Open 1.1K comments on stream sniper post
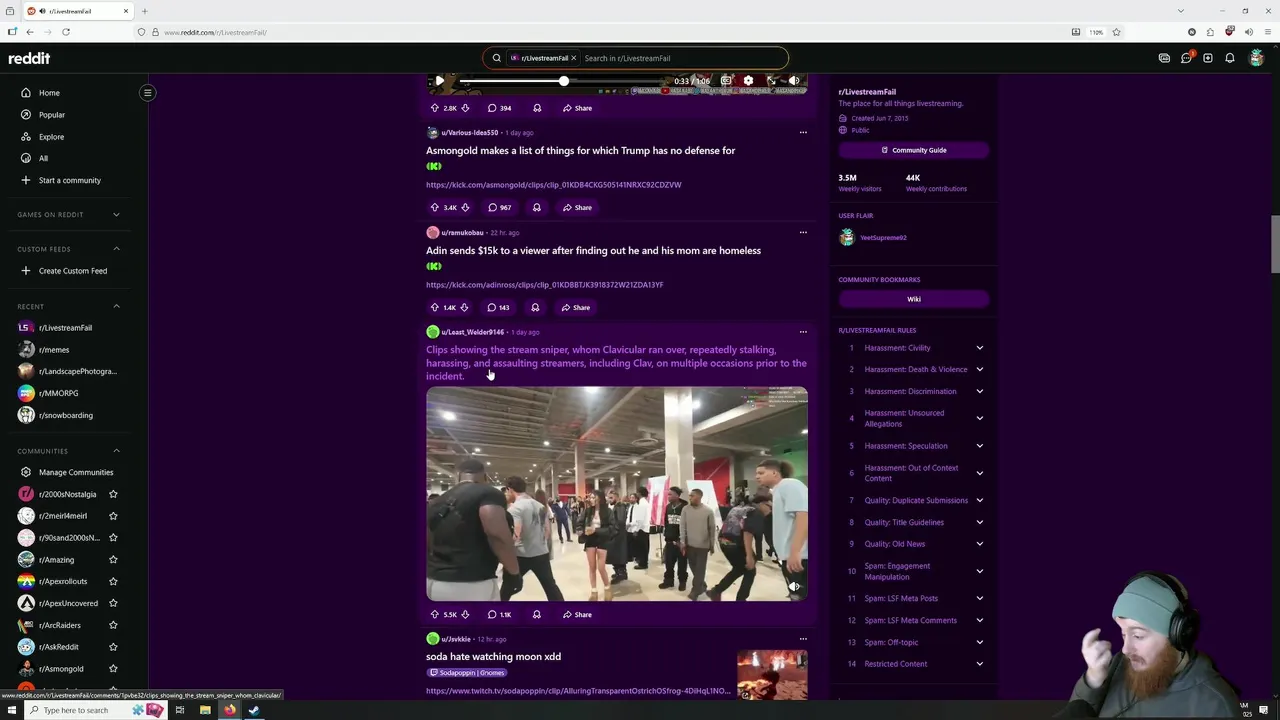This screenshot has height=720, width=1280. 500,615
